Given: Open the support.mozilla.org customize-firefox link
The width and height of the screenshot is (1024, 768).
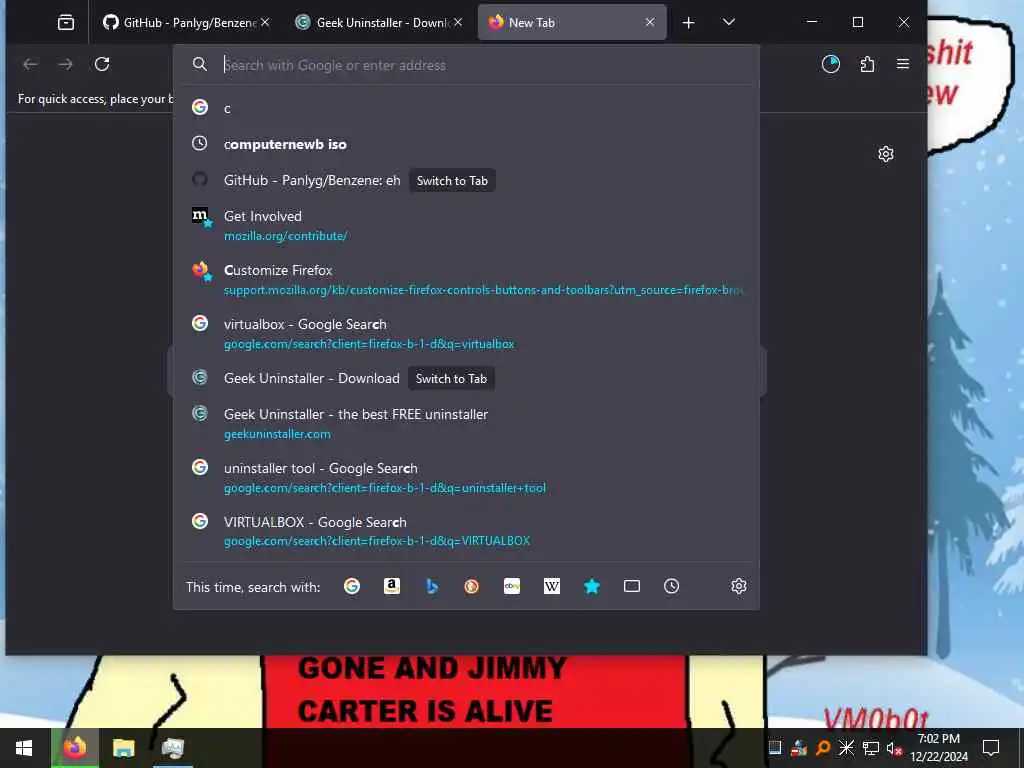Looking at the screenshot, I should pos(483,290).
